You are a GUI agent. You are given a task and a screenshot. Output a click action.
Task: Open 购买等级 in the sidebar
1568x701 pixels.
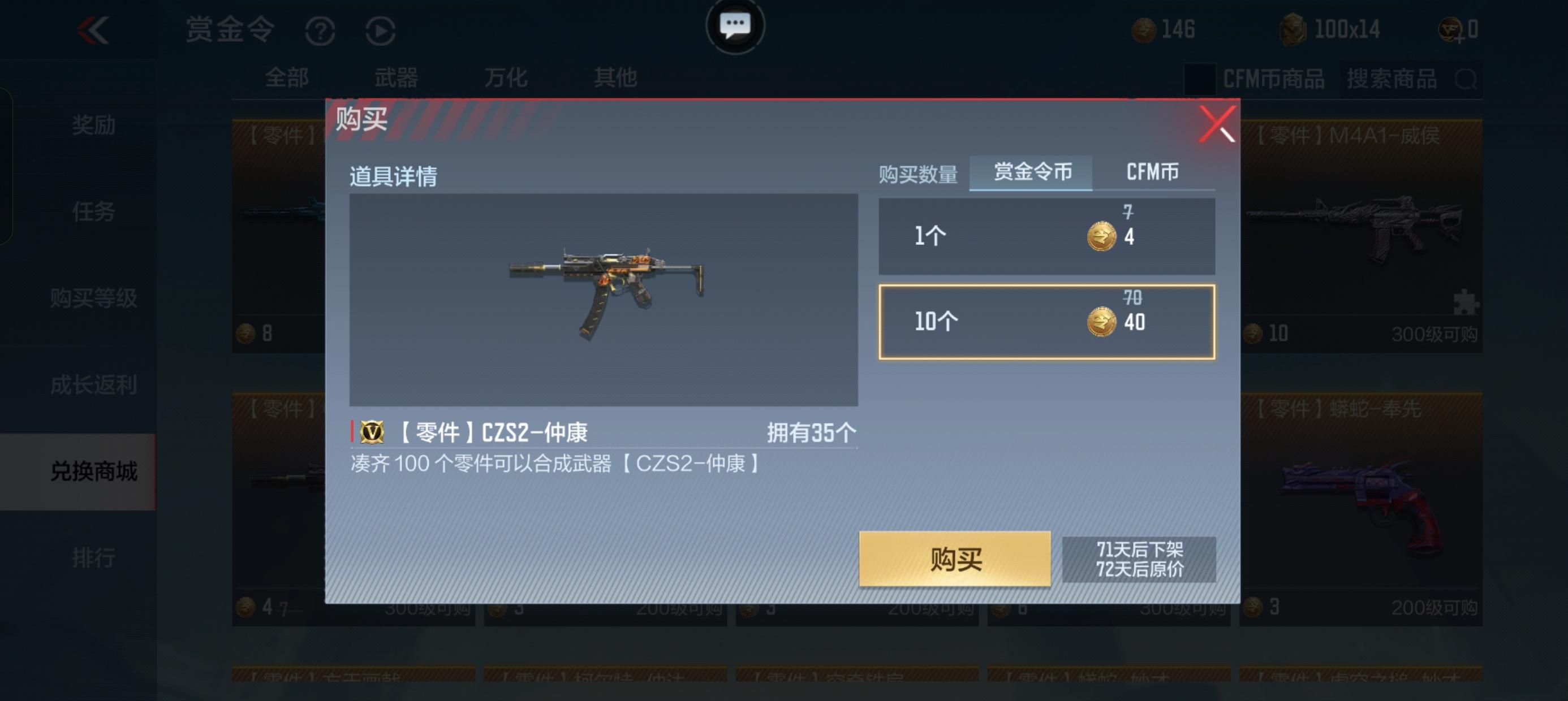point(93,298)
